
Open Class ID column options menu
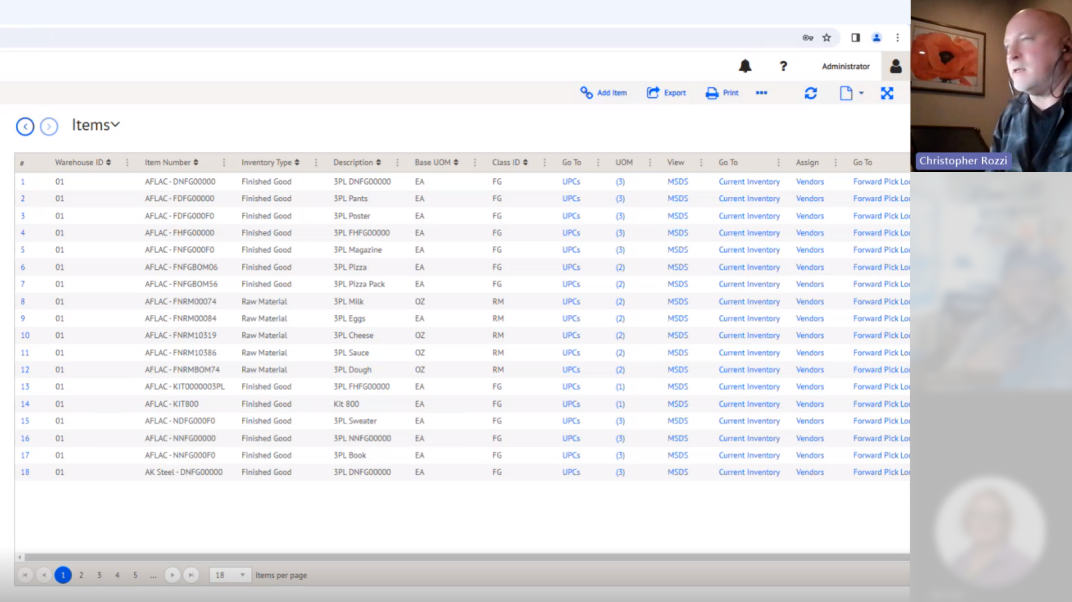point(545,163)
